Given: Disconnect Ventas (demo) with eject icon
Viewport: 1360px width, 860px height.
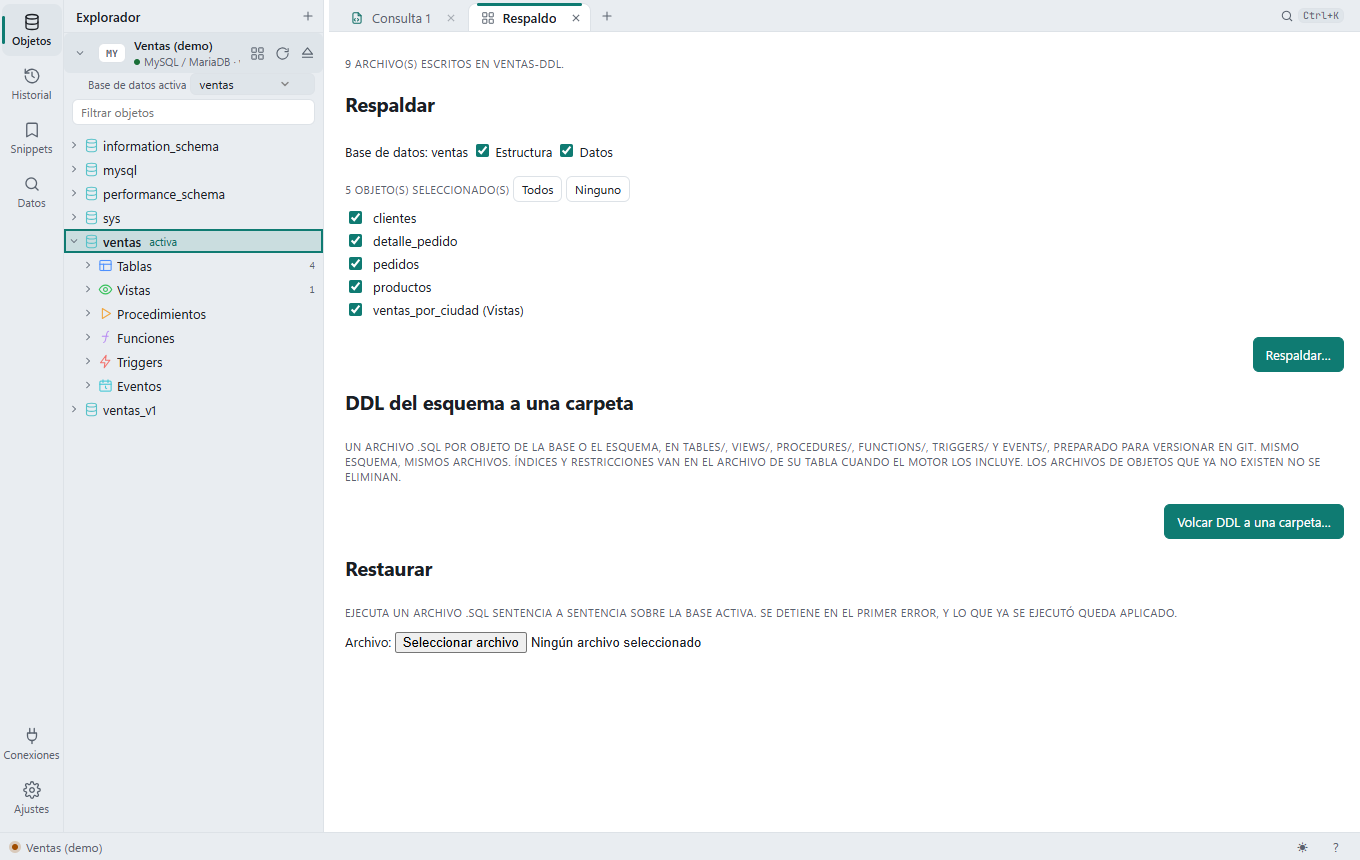Looking at the screenshot, I should [x=307, y=53].
